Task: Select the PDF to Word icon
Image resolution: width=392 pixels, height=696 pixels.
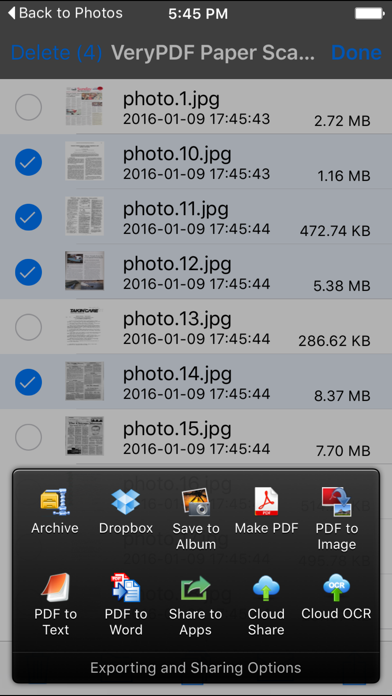Action: point(126,588)
